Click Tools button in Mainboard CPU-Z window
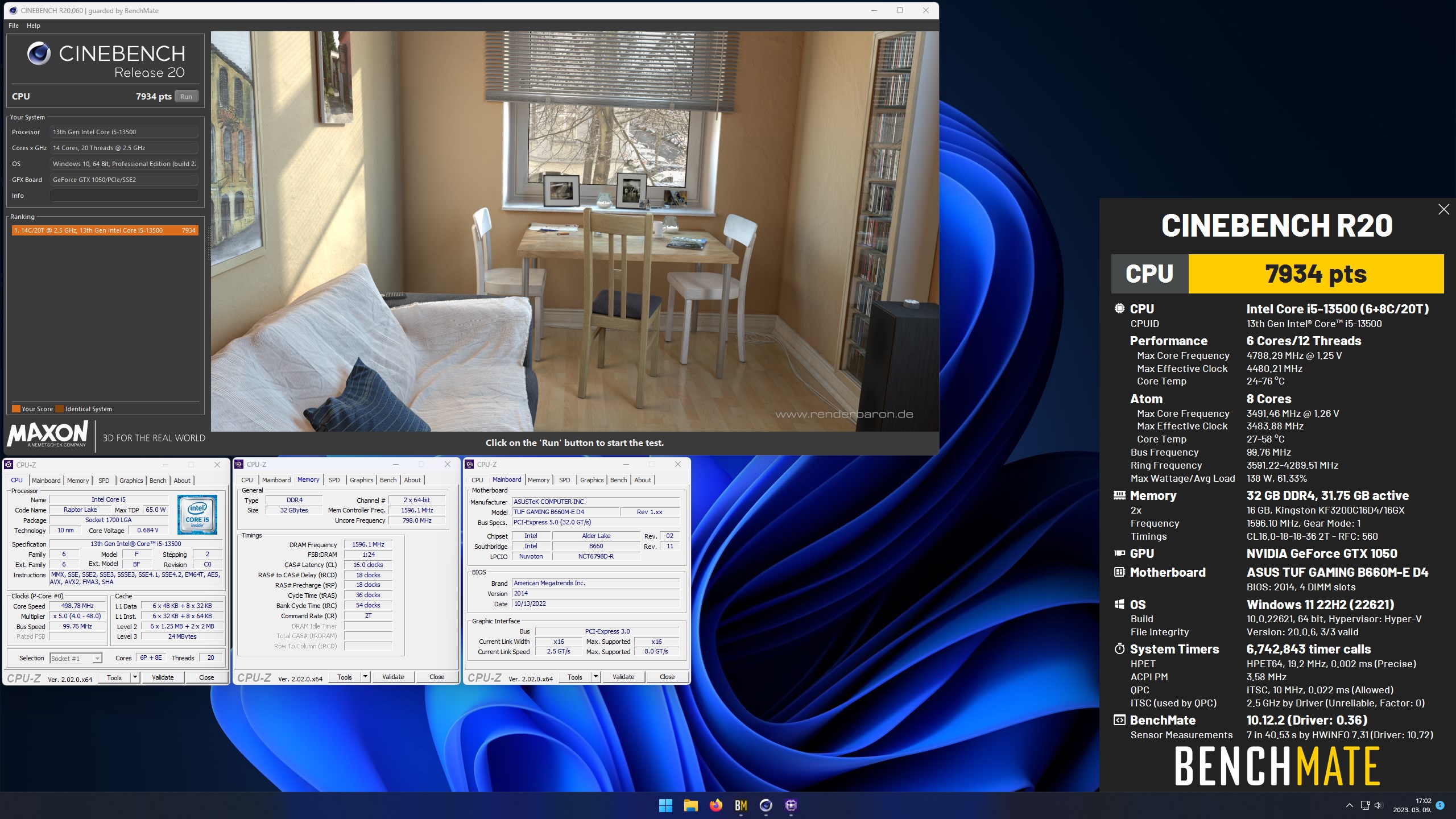1456x819 pixels. pyautogui.click(x=575, y=677)
